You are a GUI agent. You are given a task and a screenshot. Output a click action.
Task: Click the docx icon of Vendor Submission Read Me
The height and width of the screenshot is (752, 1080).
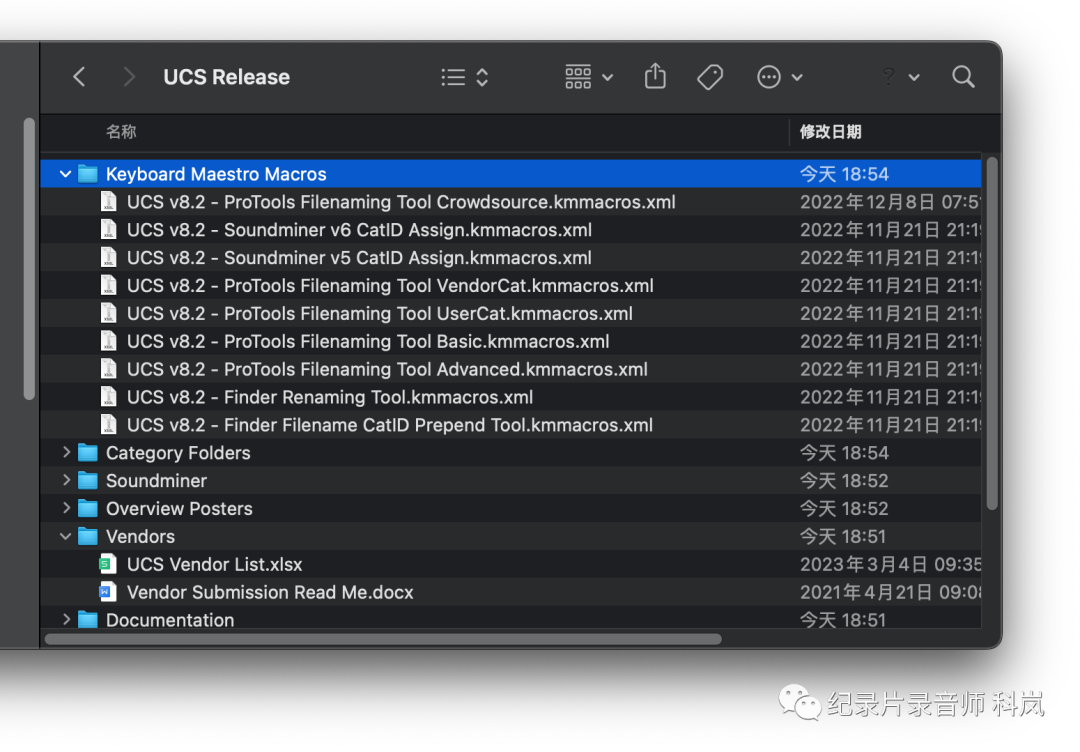pyautogui.click(x=107, y=592)
